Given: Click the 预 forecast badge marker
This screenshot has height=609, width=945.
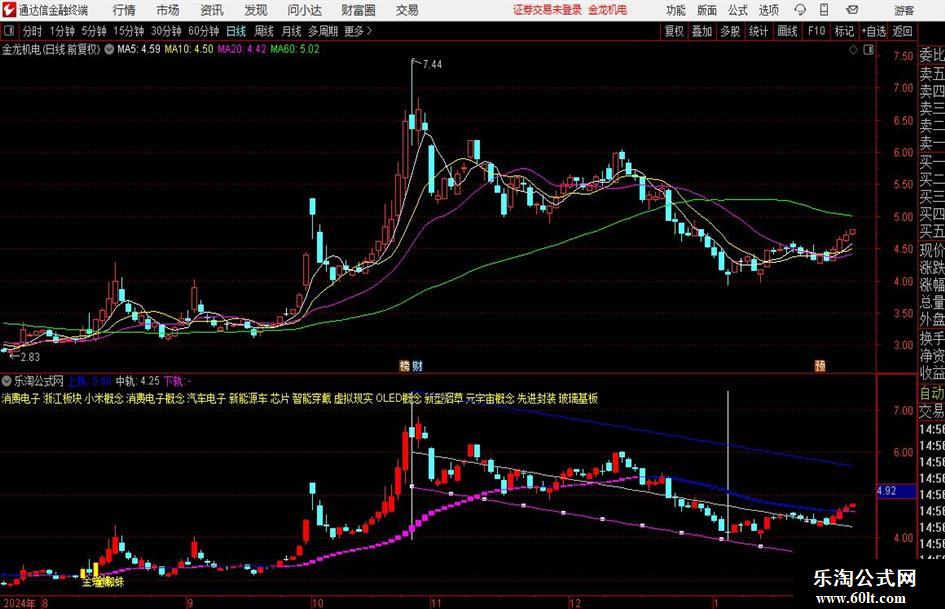Looking at the screenshot, I should [820, 365].
